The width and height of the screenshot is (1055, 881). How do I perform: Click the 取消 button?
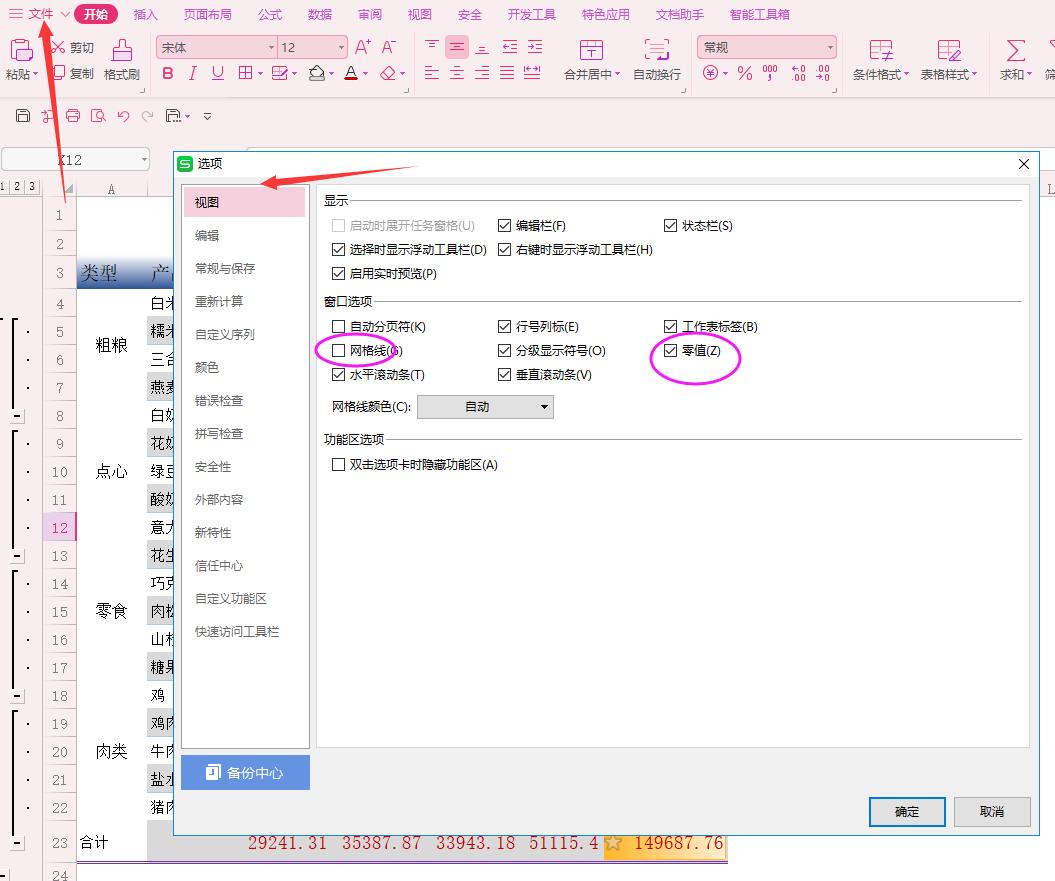(x=992, y=812)
